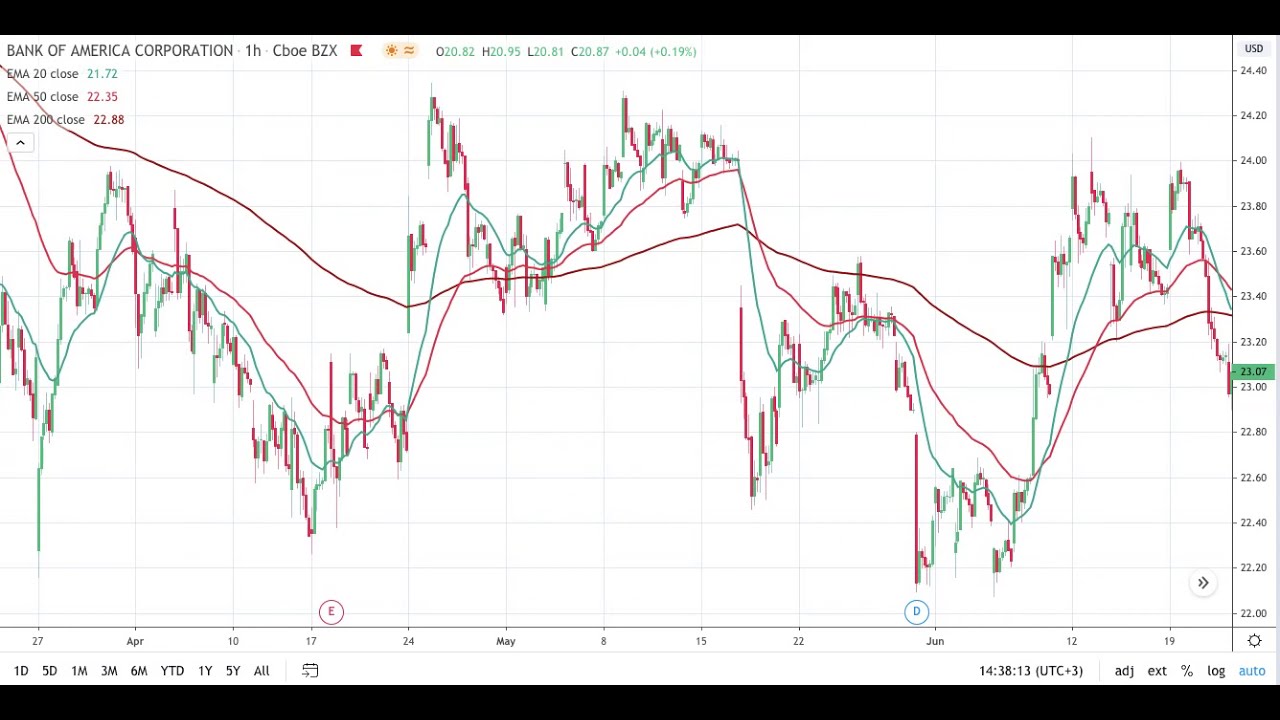Click the scroll to most recent bar arrow
The height and width of the screenshot is (720, 1280).
pyautogui.click(x=1203, y=583)
